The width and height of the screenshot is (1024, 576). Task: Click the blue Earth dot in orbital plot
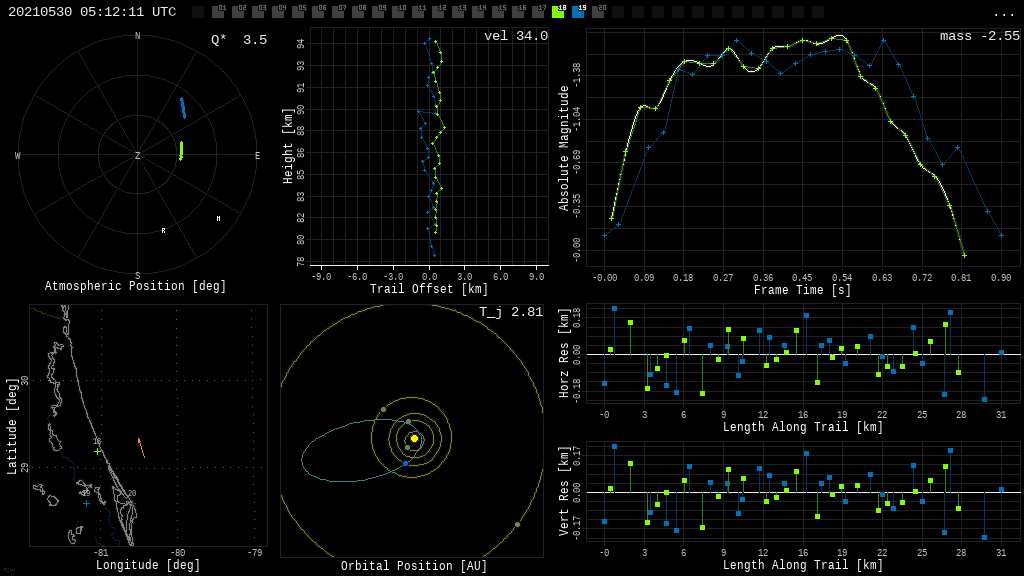pyautogui.click(x=405, y=463)
